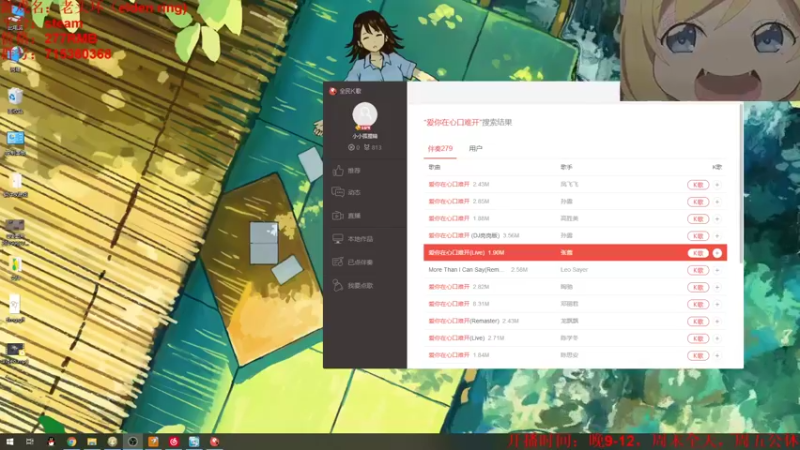Screen dimensions: 800x450
Task: Click K歌 button for the 2.43M 凤飞飞 song
Action: [x=698, y=185]
